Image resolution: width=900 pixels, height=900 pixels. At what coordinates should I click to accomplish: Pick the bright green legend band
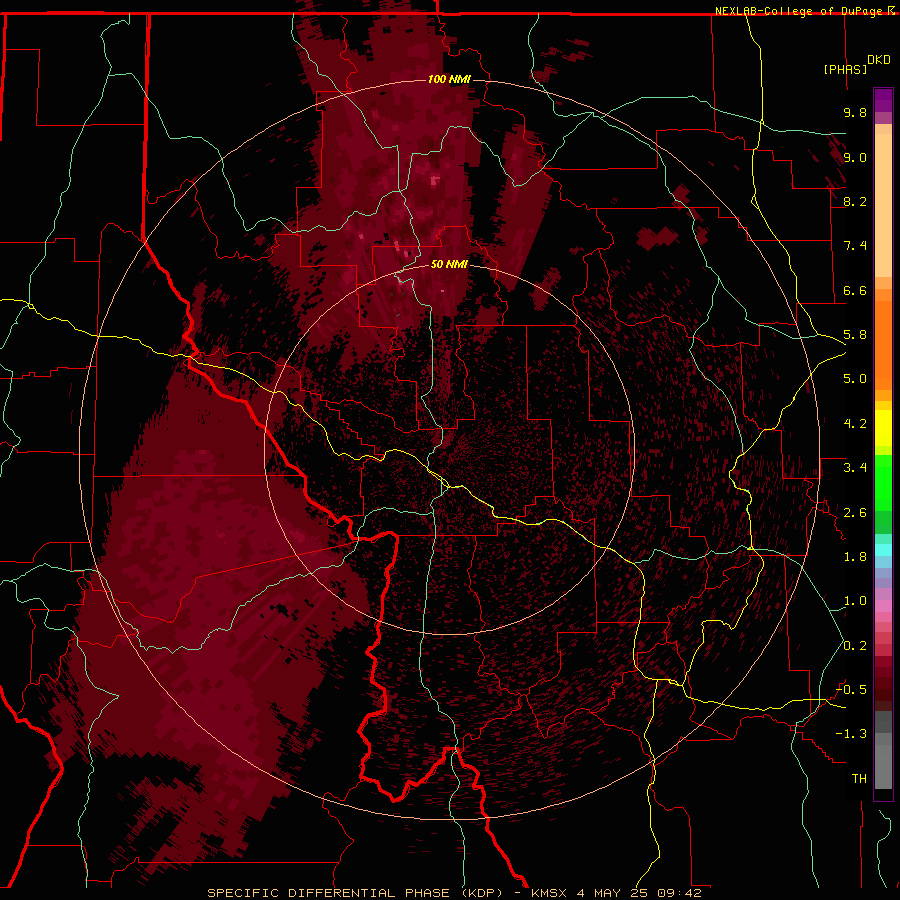coord(883,483)
